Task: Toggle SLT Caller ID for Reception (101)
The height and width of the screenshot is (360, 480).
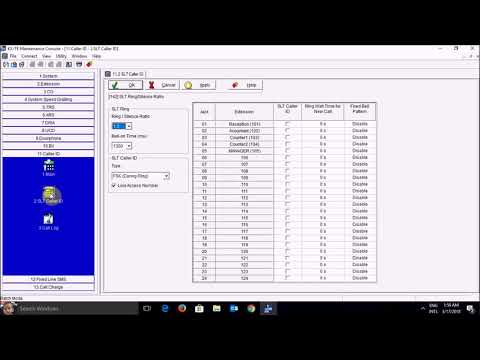Action: 287,124
